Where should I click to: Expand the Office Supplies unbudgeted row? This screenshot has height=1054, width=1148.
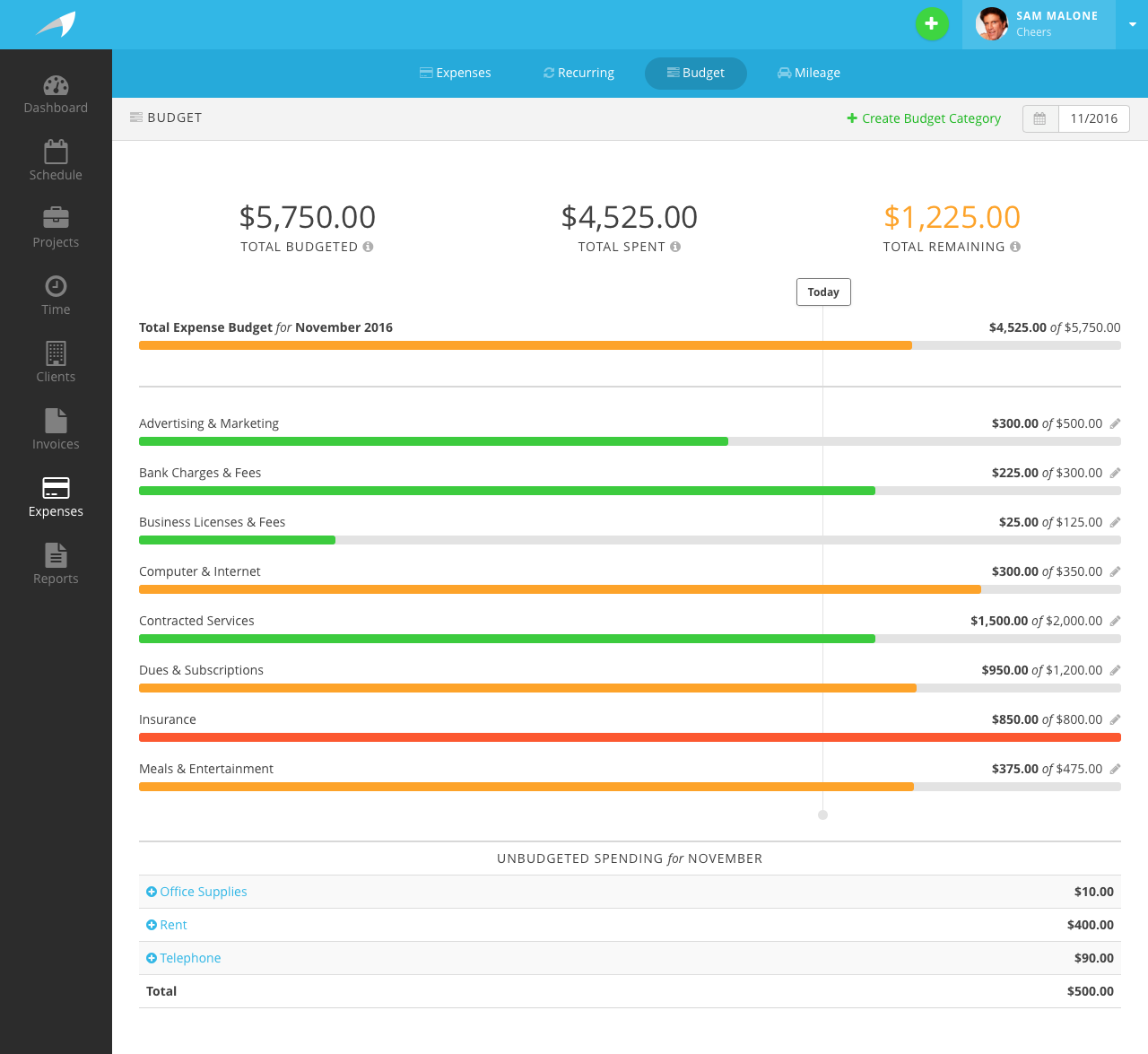tap(152, 892)
